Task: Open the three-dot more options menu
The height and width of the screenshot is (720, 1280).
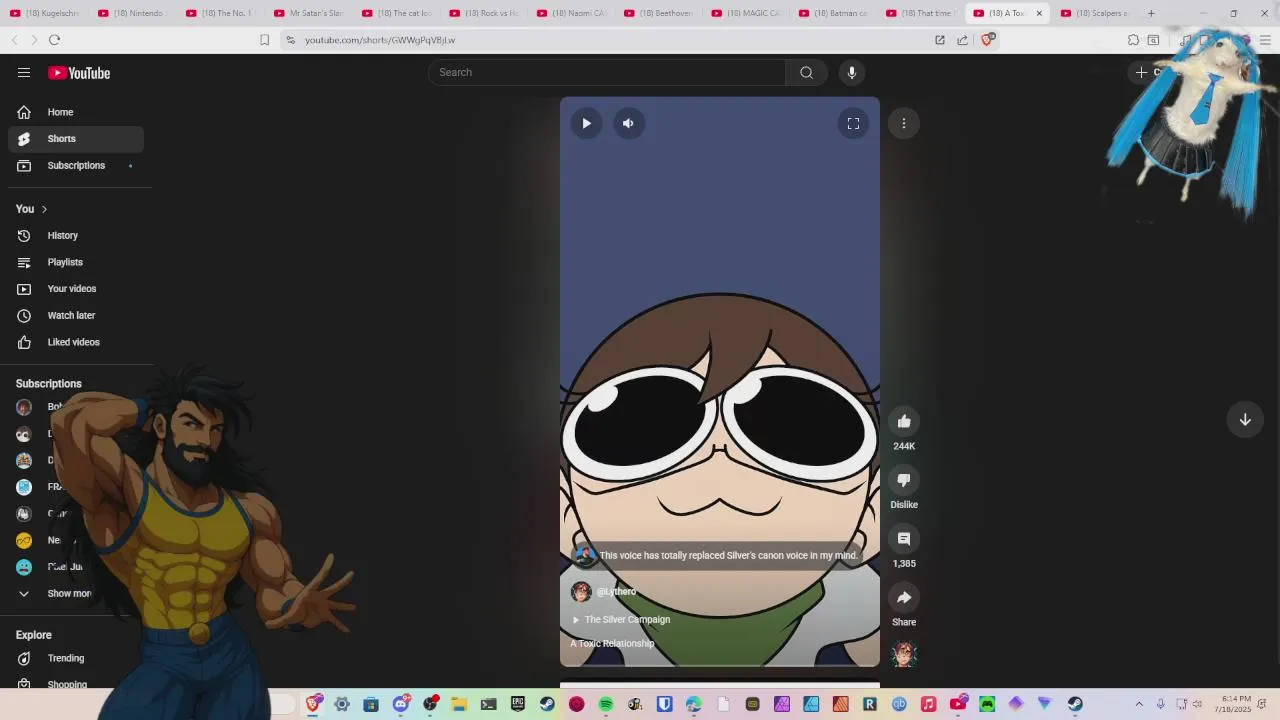Action: pyautogui.click(x=904, y=123)
